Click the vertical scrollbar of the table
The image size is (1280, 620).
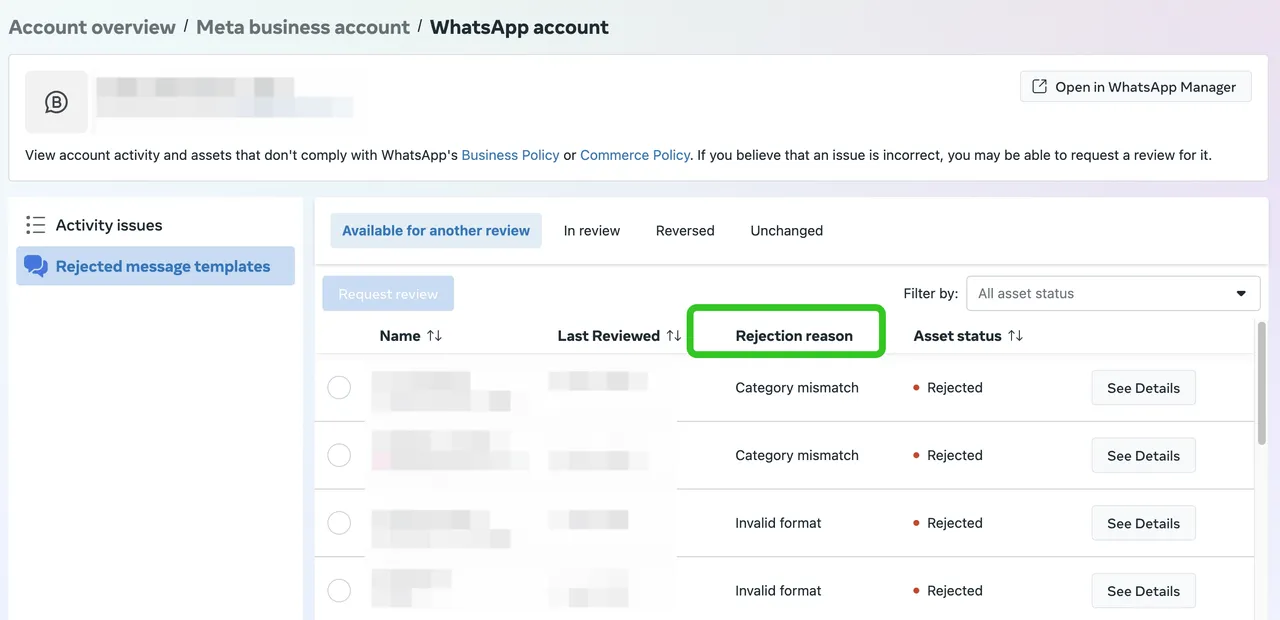tap(1260, 380)
